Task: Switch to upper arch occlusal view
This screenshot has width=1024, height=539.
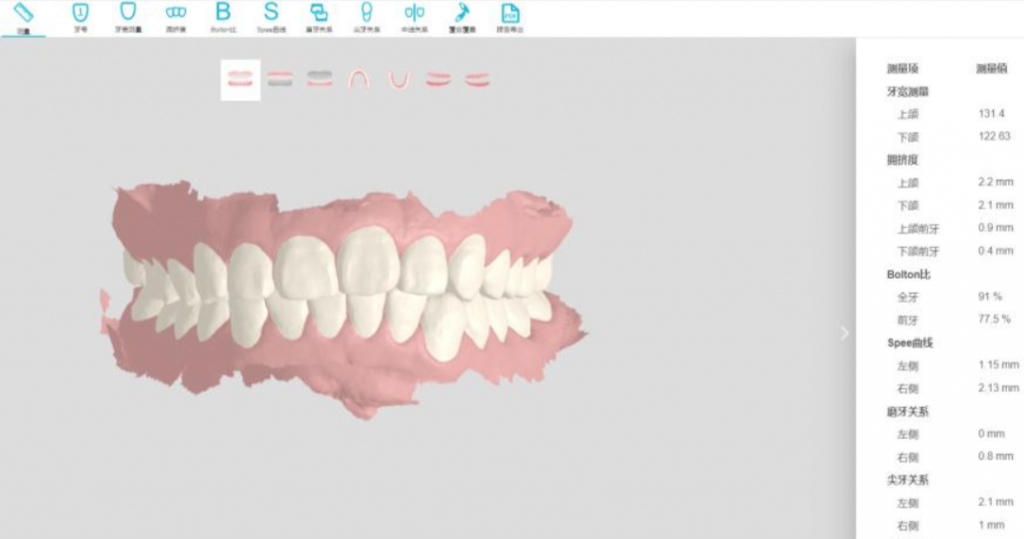Action: [x=358, y=79]
